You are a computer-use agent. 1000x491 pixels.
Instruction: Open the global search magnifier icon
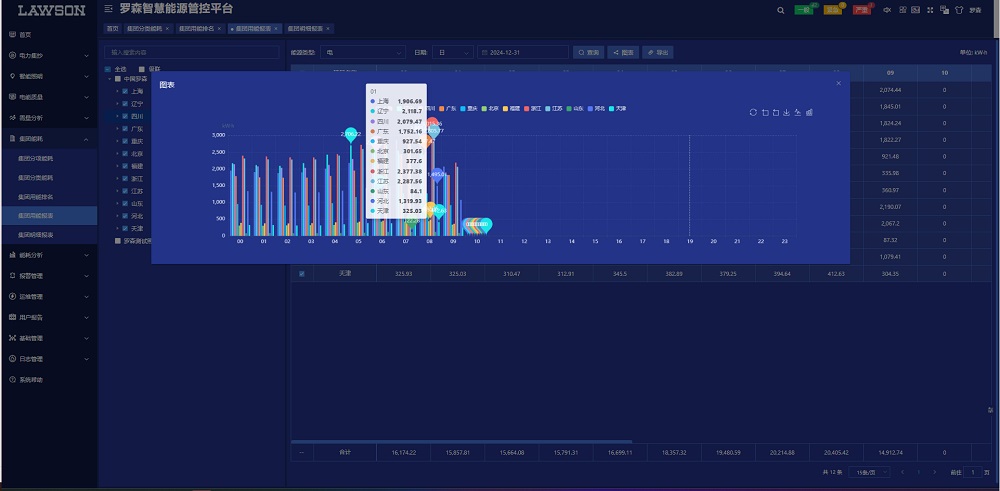point(781,10)
